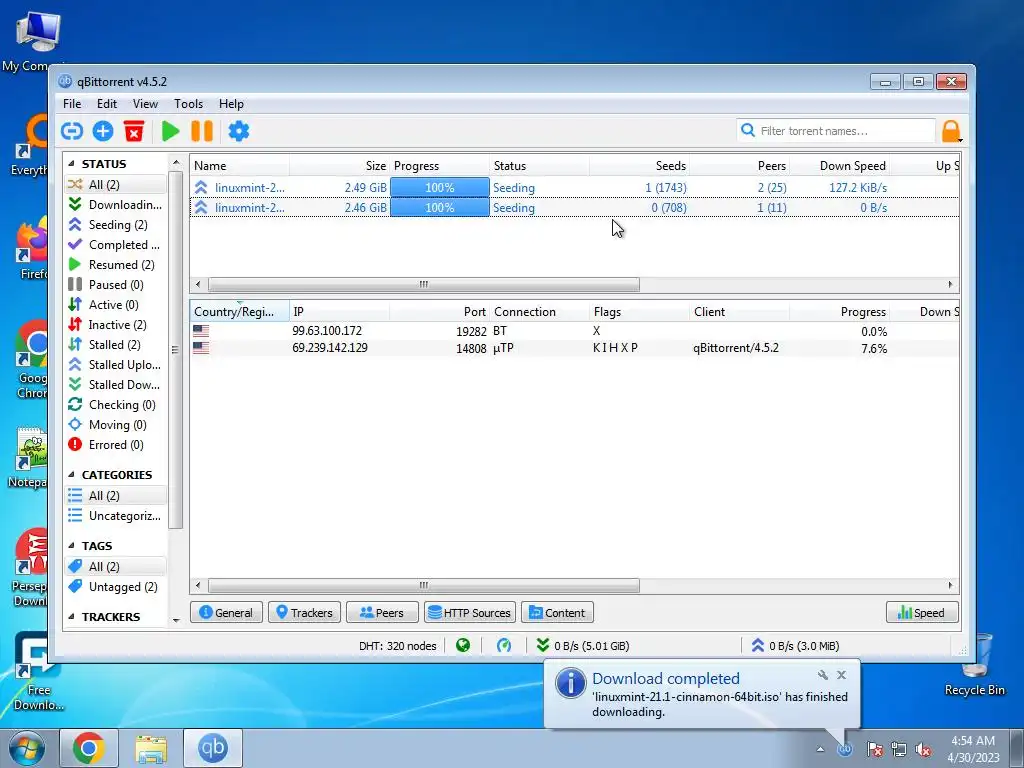This screenshot has width=1024, height=768.
Task: Switch to the Peers tab
Action: (382, 613)
